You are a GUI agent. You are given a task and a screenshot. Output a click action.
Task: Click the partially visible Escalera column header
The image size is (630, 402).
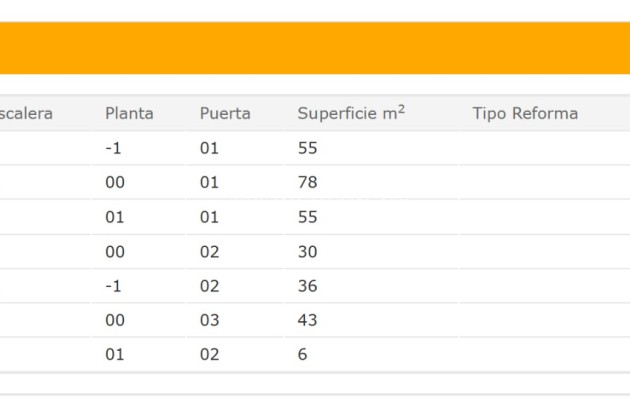tap(26, 114)
